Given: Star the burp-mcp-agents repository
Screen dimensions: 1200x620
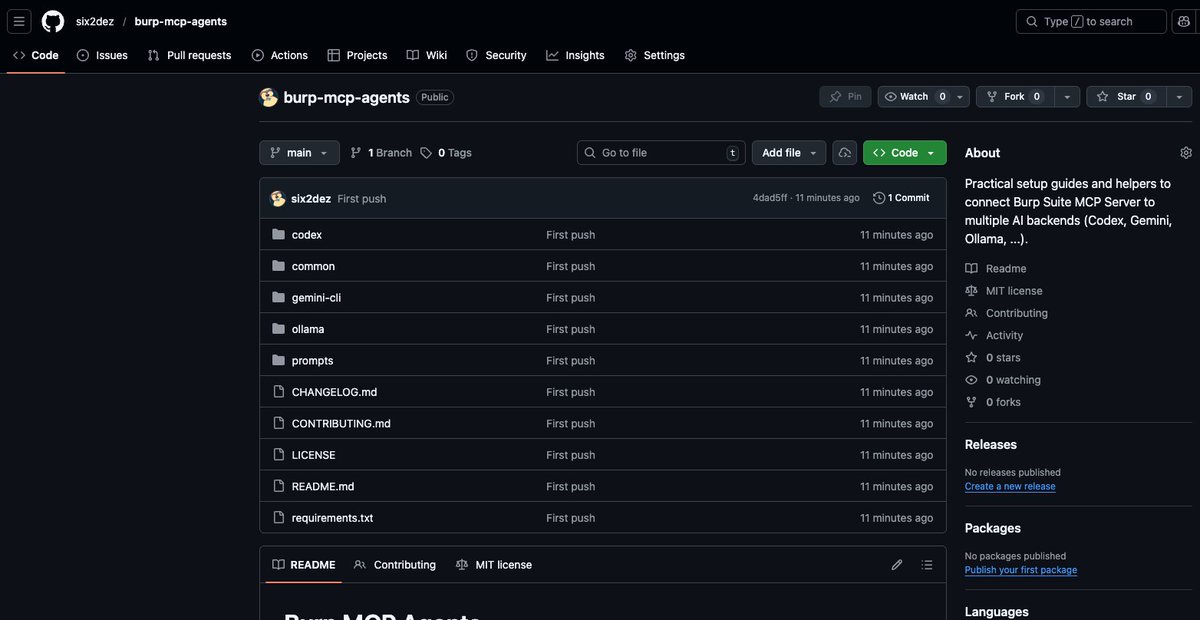Looking at the screenshot, I should [x=1124, y=97].
